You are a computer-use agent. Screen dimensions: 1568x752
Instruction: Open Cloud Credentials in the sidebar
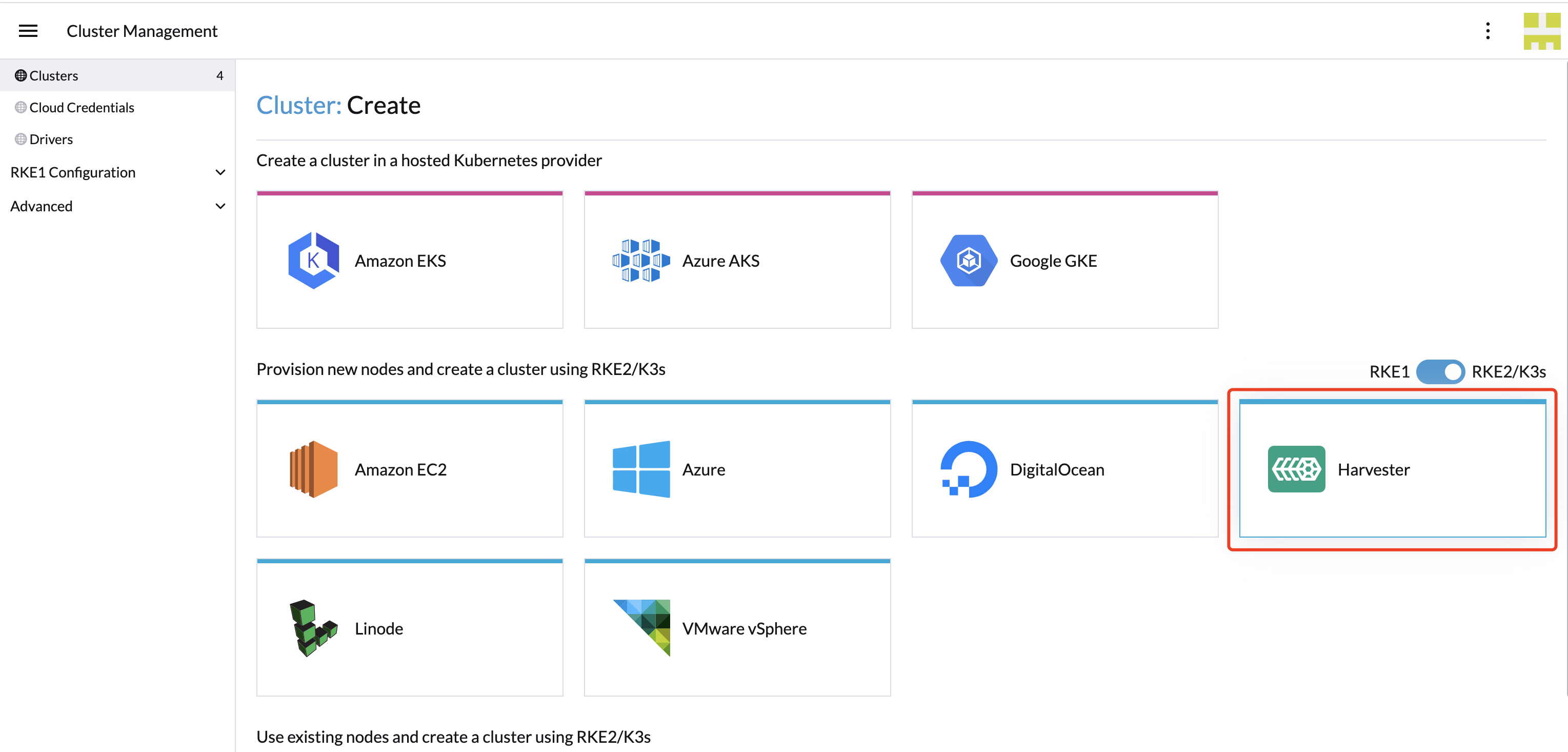point(82,108)
